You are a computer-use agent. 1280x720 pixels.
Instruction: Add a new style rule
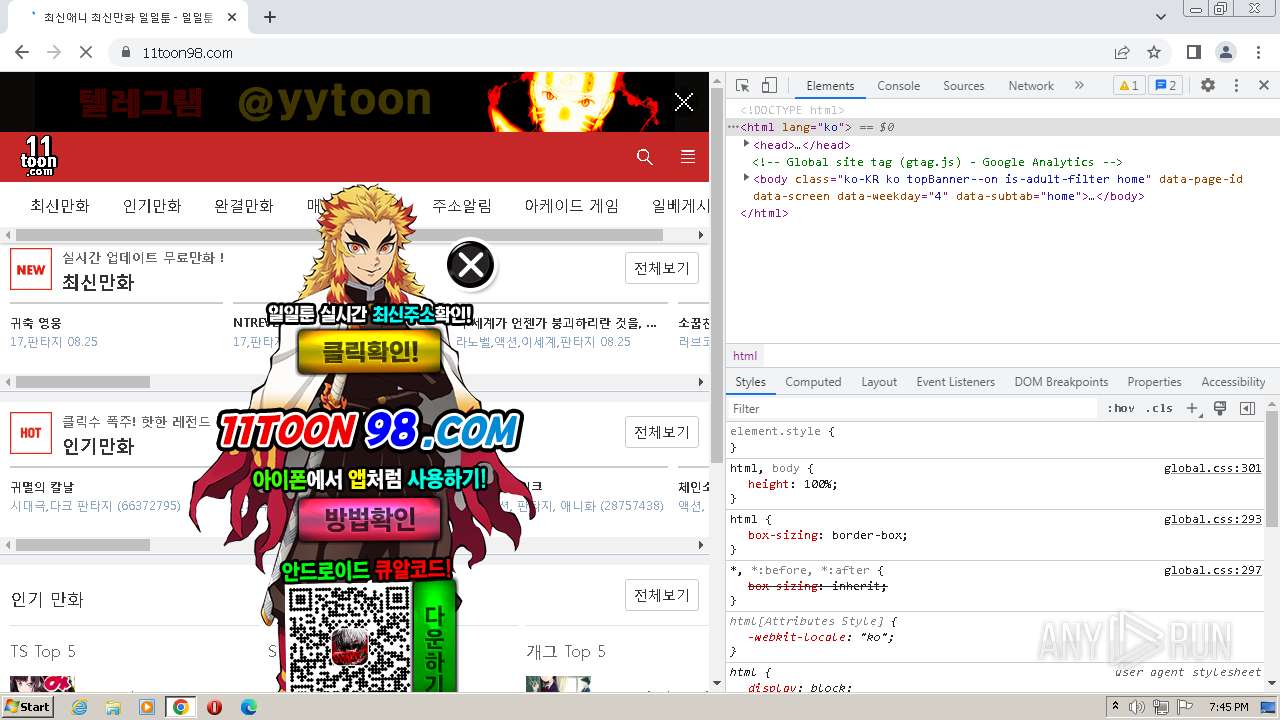pos(1192,408)
